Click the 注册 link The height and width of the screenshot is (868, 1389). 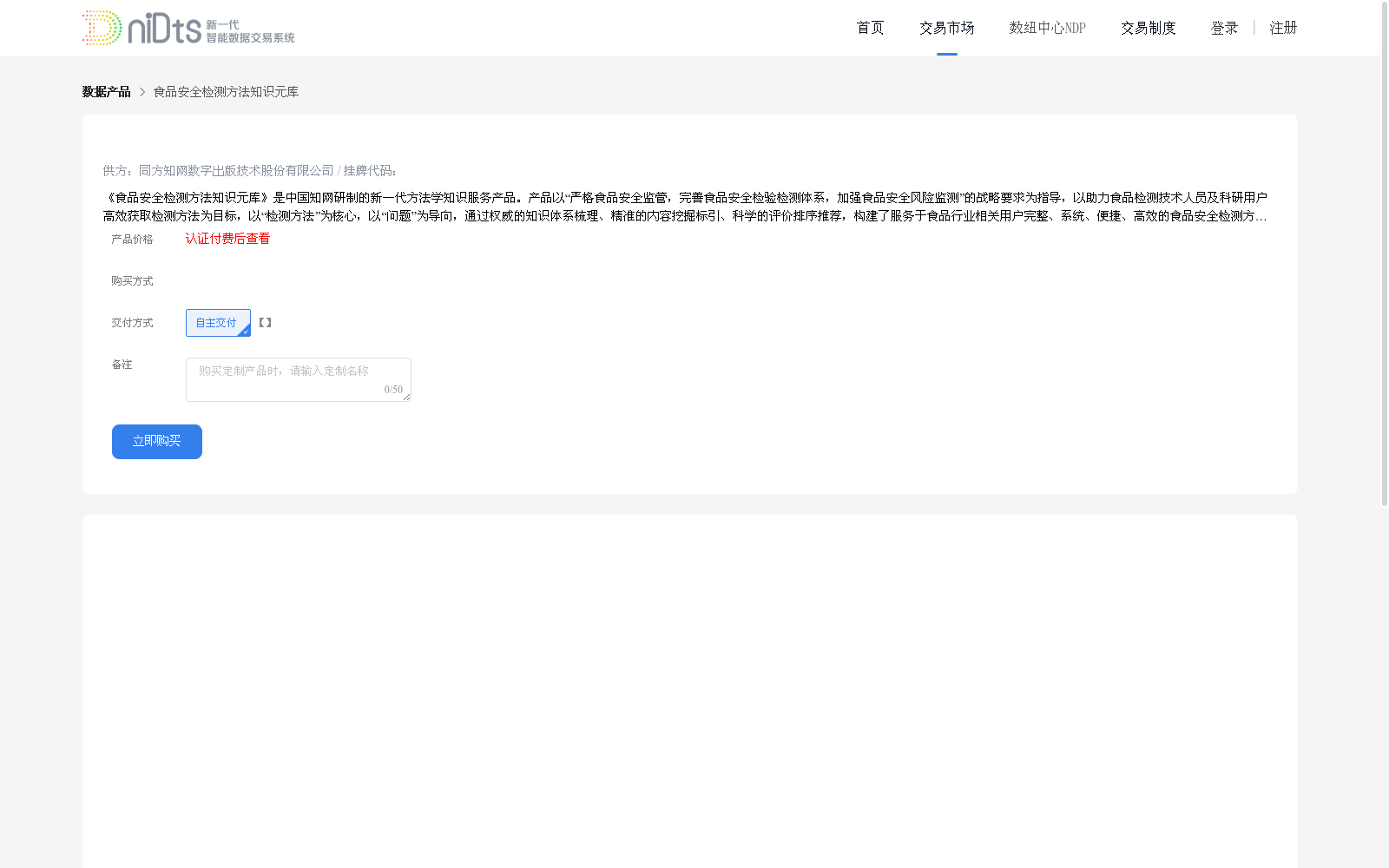click(1283, 27)
